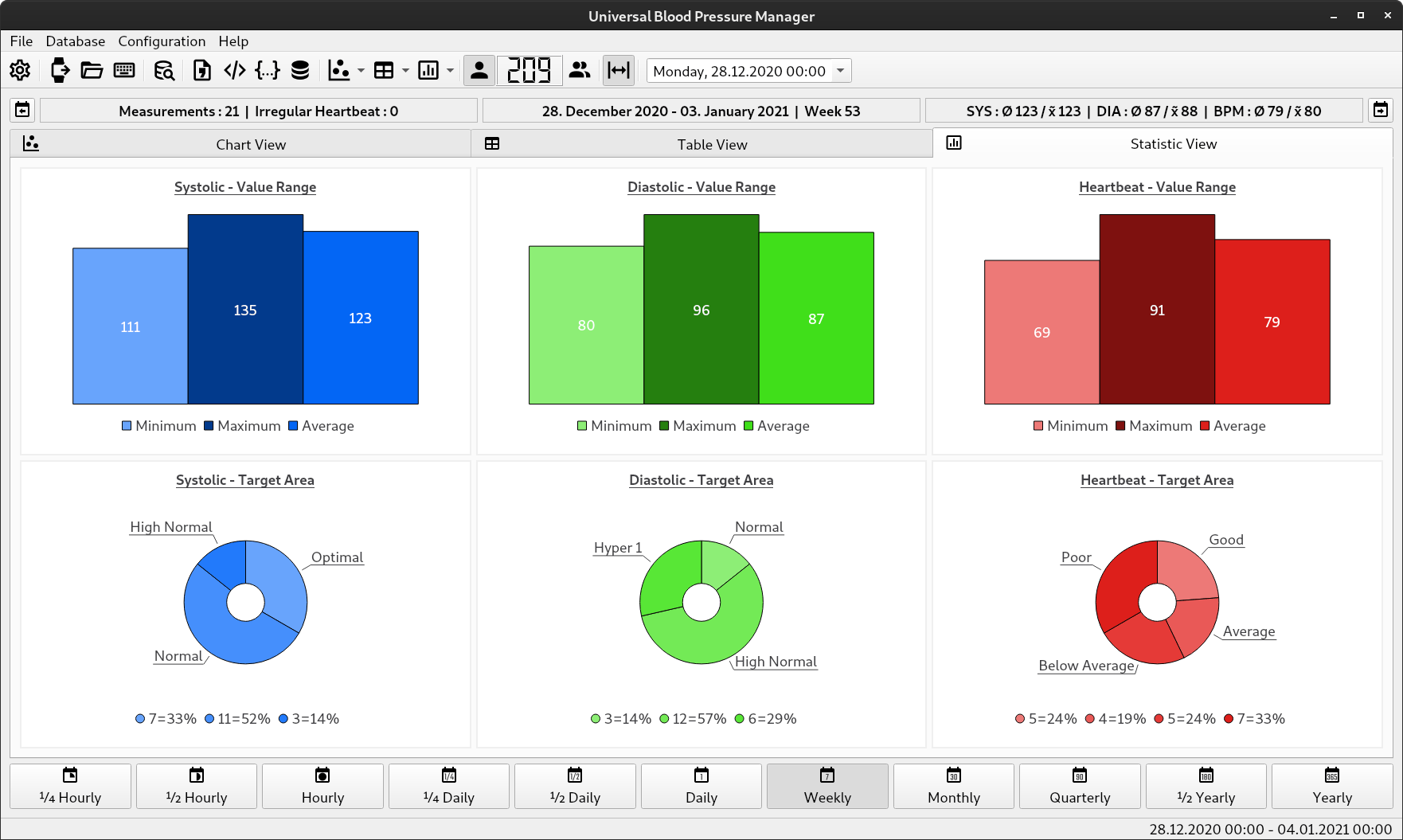This screenshot has height=840, width=1403.
Task: Select the Yearly period button
Action: pyautogui.click(x=1332, y=786)
